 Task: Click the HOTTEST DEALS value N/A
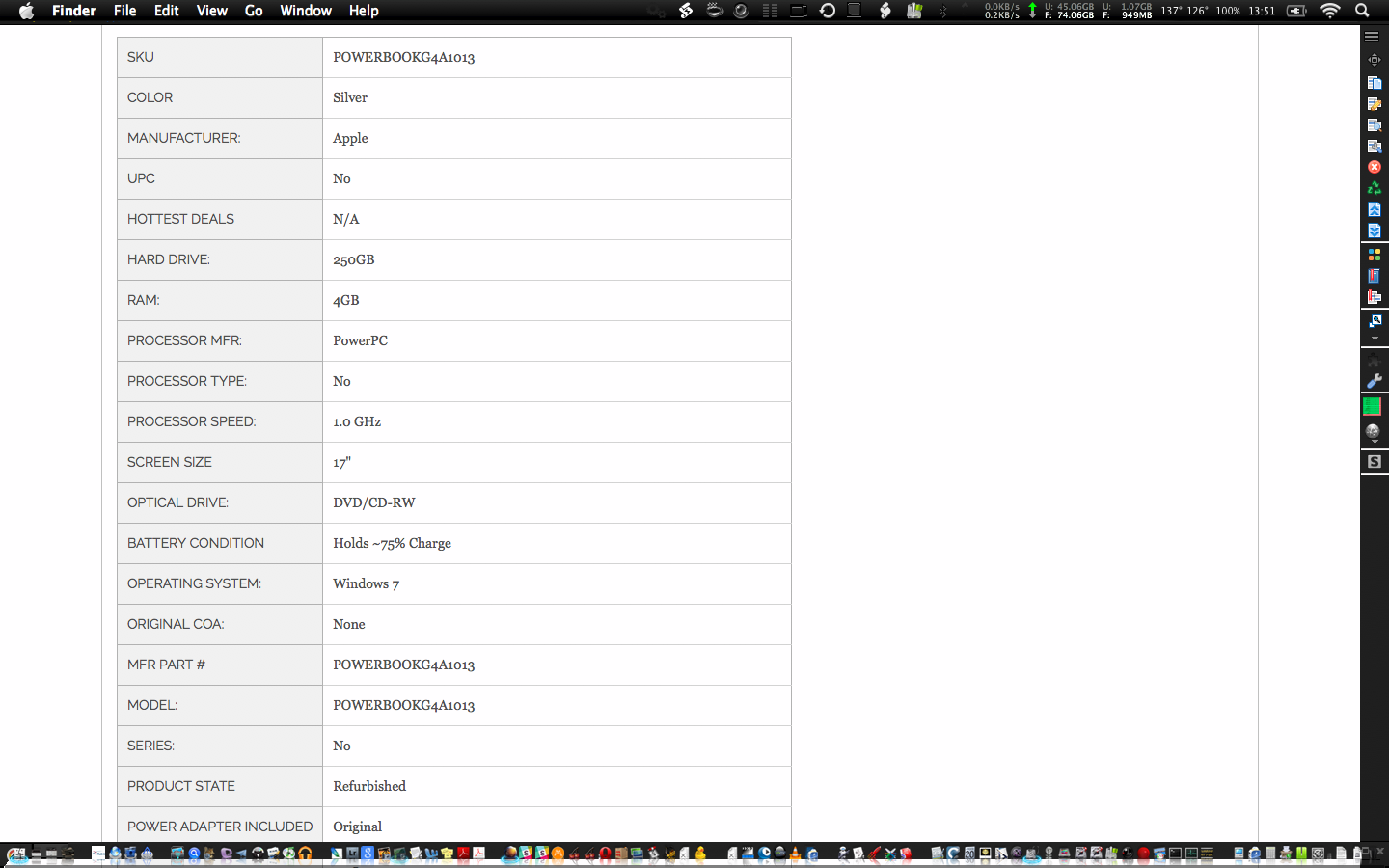345,219
